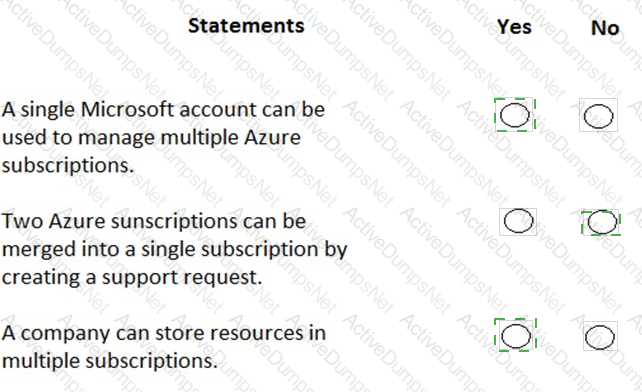Click the line "A single Microsoft account can be"
Image resolution: width=642 pixels, height=392 pixels.
[x=163, y=109]
